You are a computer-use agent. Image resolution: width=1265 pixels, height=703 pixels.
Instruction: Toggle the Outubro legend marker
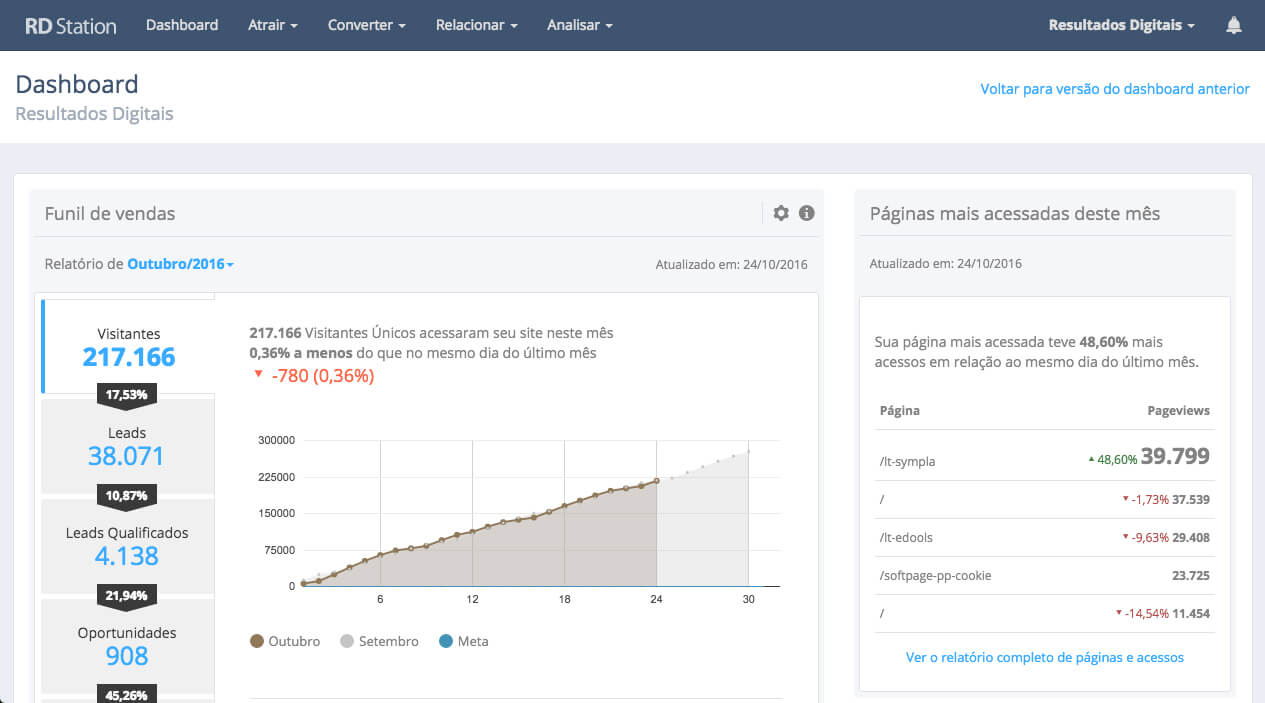(x=257, y=641)
